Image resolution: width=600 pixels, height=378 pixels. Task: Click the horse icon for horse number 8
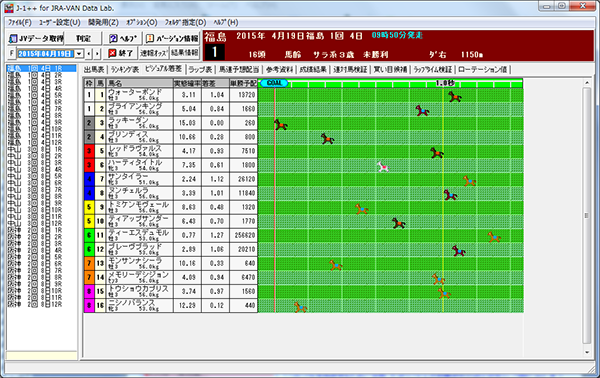450,195
